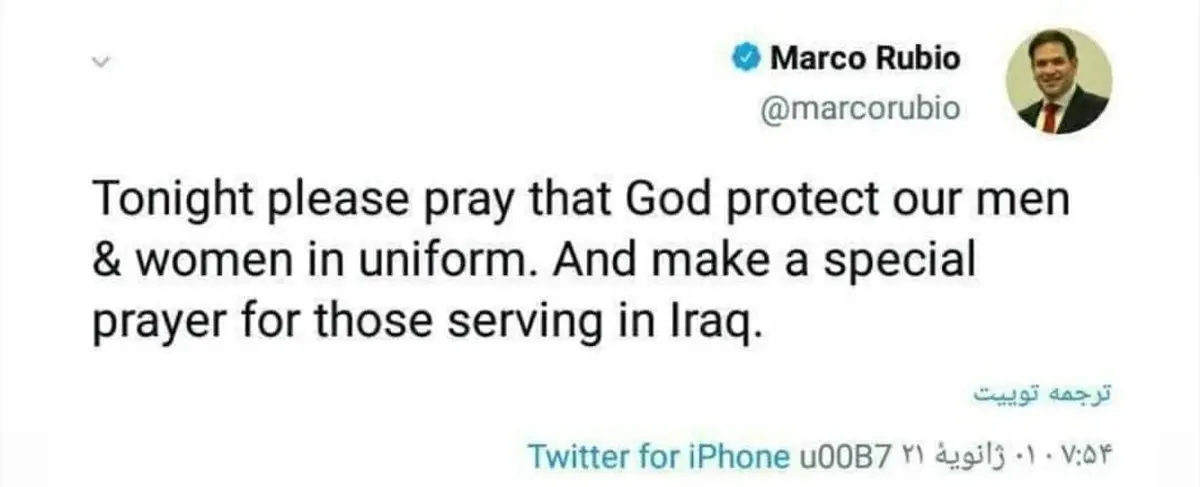
Task: Click the blue verified badge
Action: [x=747, y=58]
